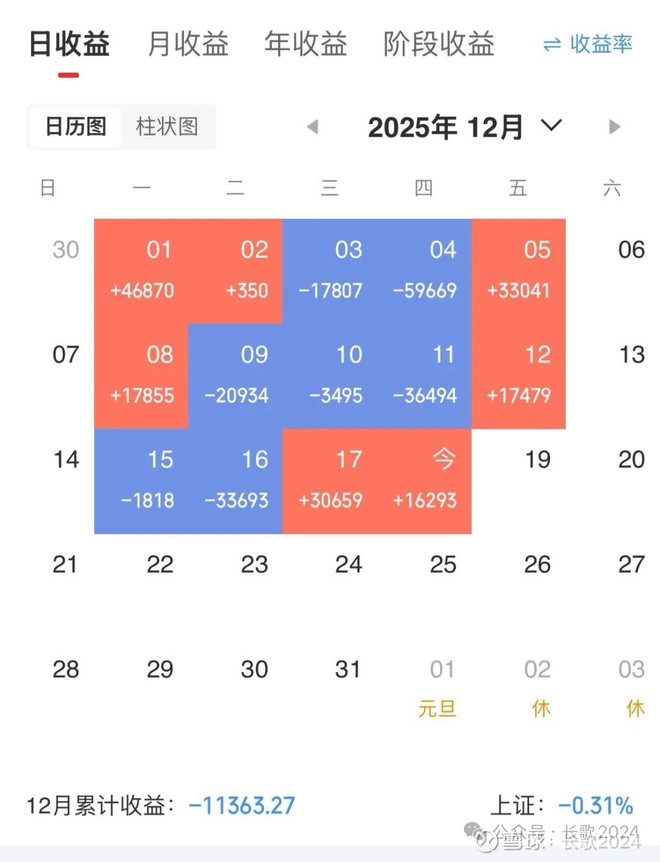Switch to 柱状图 bar chart view
The image size is (660, 862).
click(x=167, y=127)
